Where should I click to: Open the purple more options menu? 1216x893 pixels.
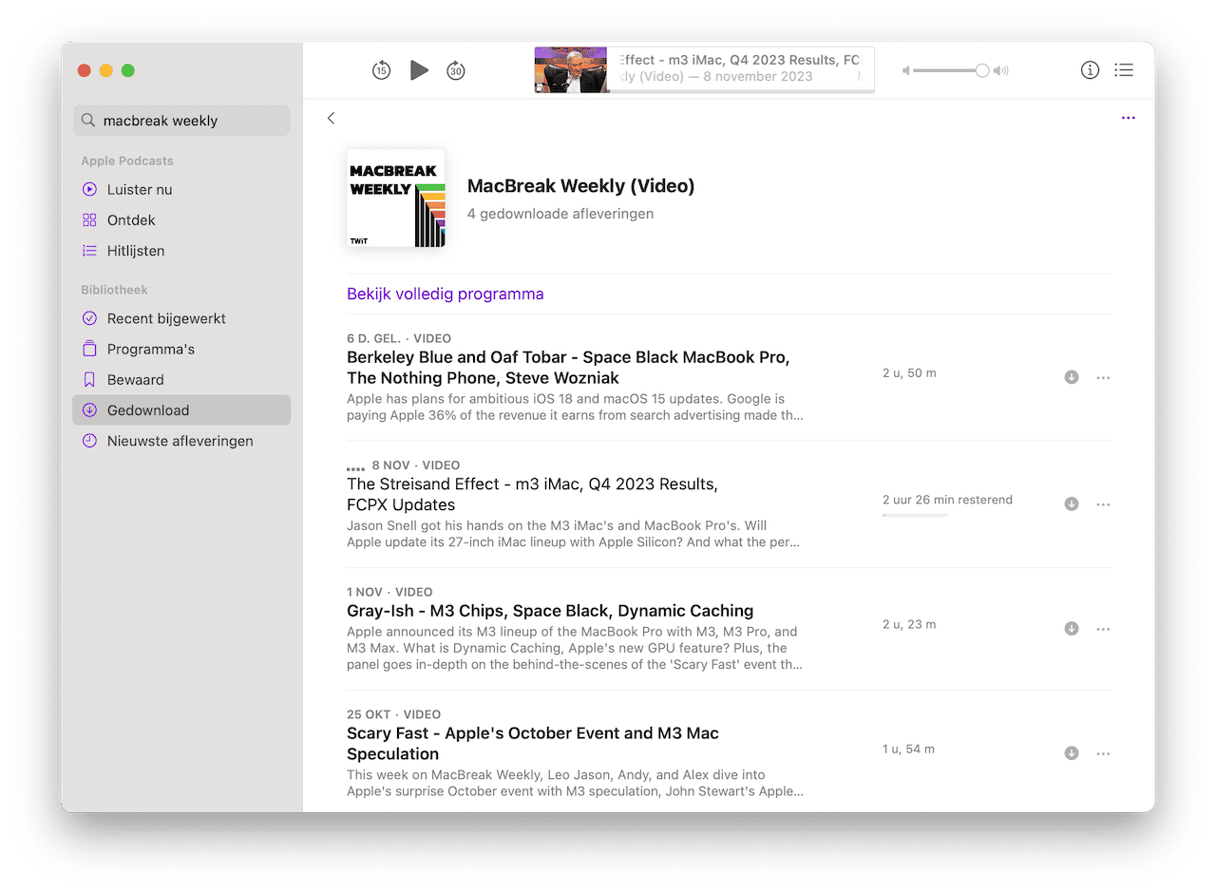(x=1128, y=118)
